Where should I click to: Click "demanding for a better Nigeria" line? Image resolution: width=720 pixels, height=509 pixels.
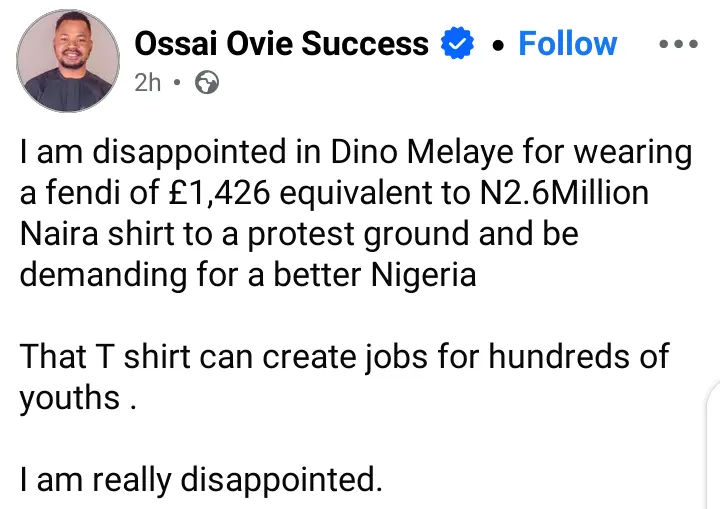point(248,274)
